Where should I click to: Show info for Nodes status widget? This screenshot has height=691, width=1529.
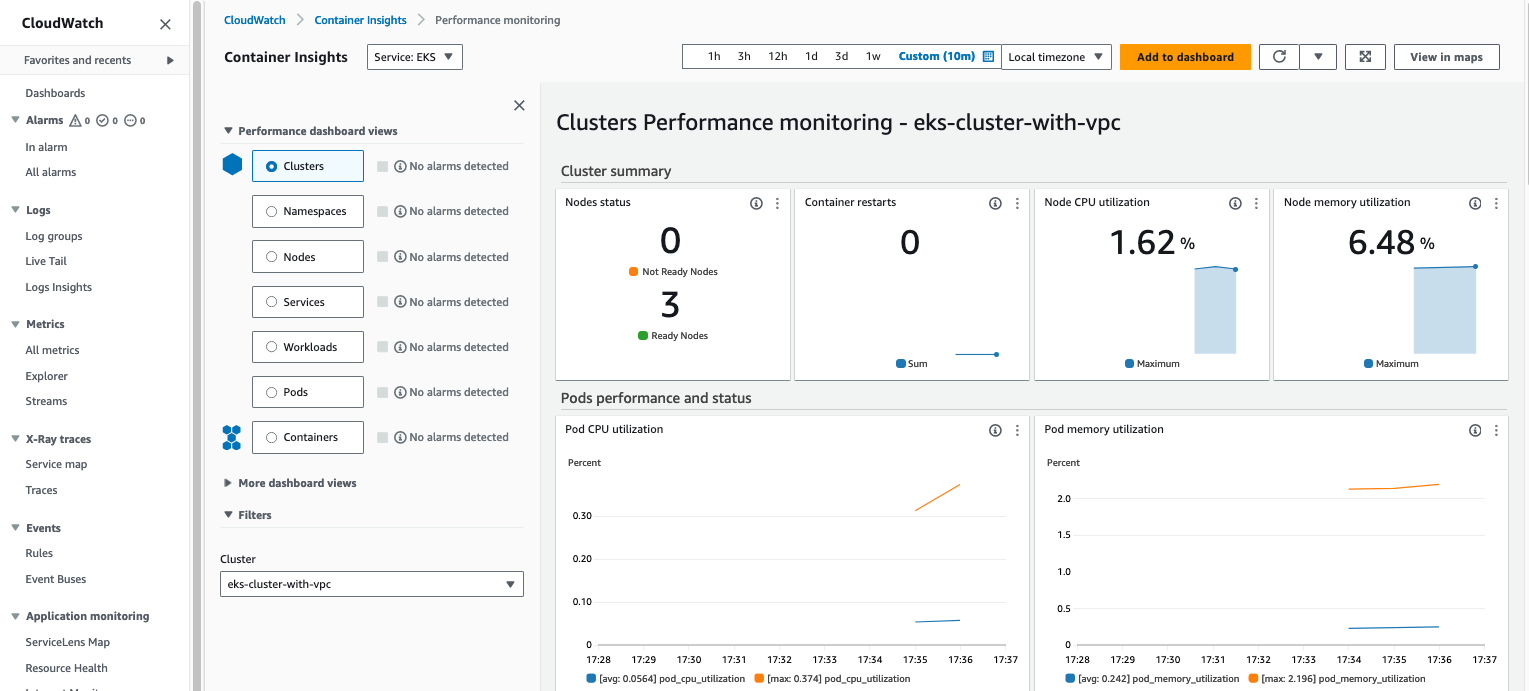[x=756, y=203]
